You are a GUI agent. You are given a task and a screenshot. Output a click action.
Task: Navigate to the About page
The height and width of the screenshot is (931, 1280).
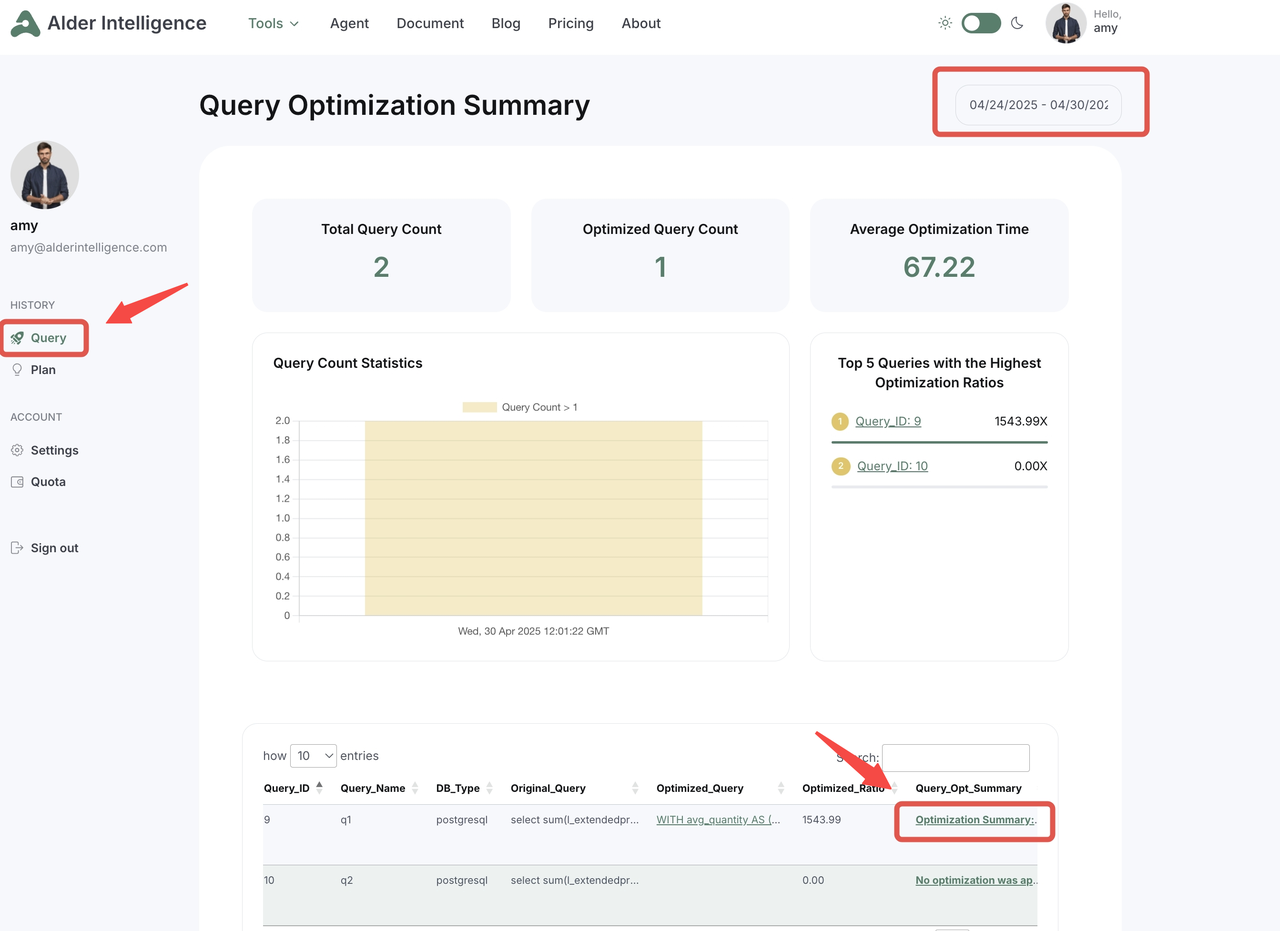click(x=641, y=23)
